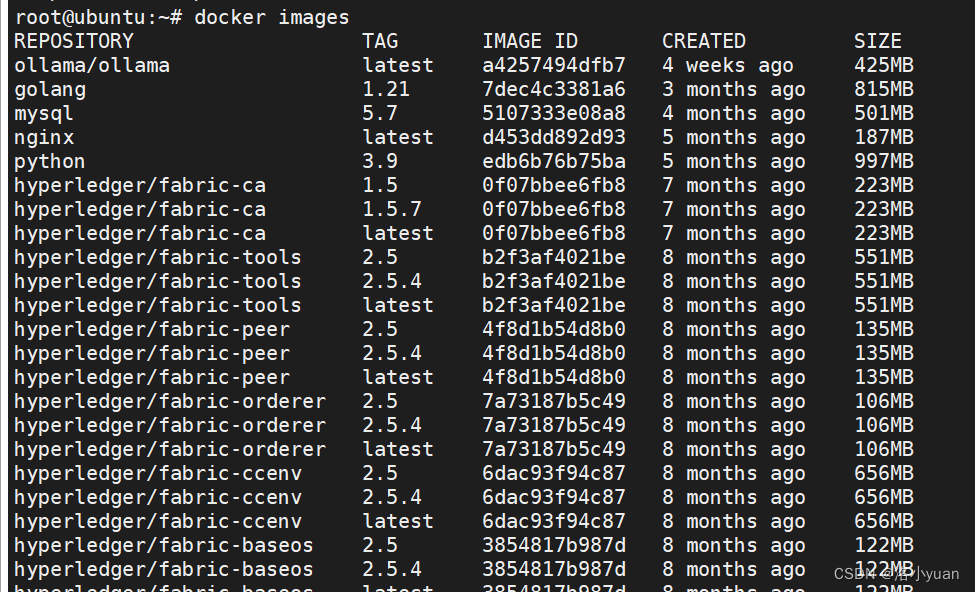Click the latest tag in nginx row
This screenshot has width=975, height=592.
pos(398,137)
